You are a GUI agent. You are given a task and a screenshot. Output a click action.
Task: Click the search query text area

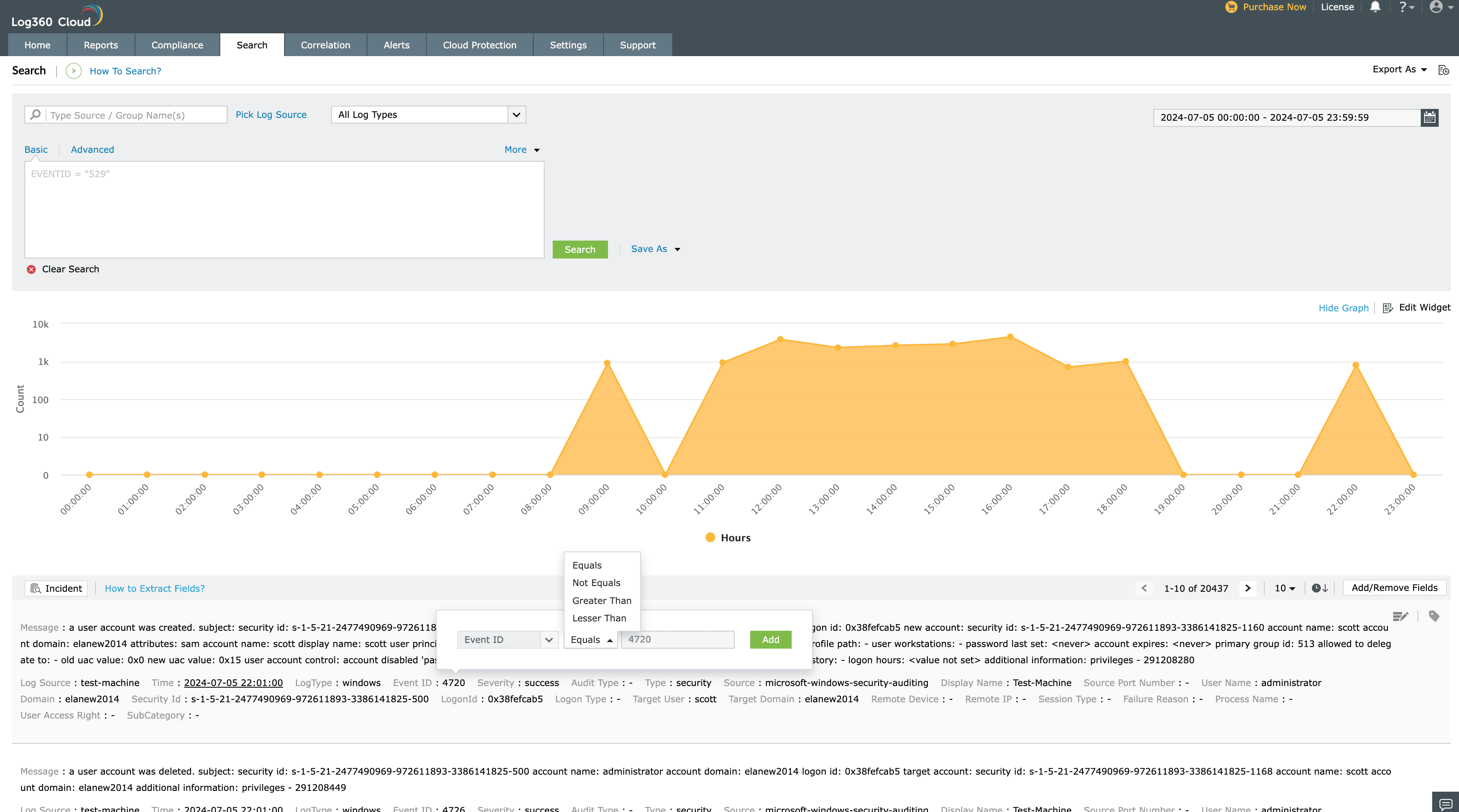pyautogui.click(x=284, y=210)
